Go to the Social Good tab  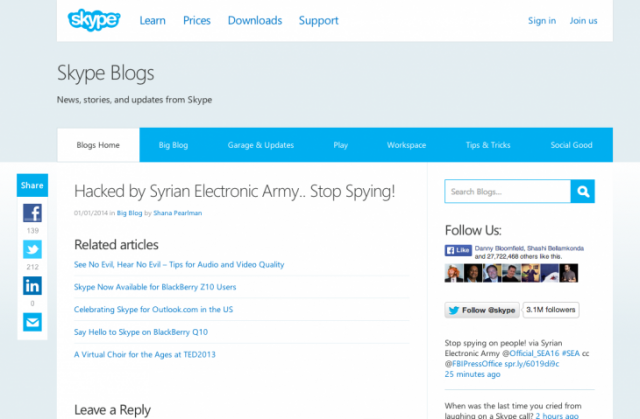(571, 145)
